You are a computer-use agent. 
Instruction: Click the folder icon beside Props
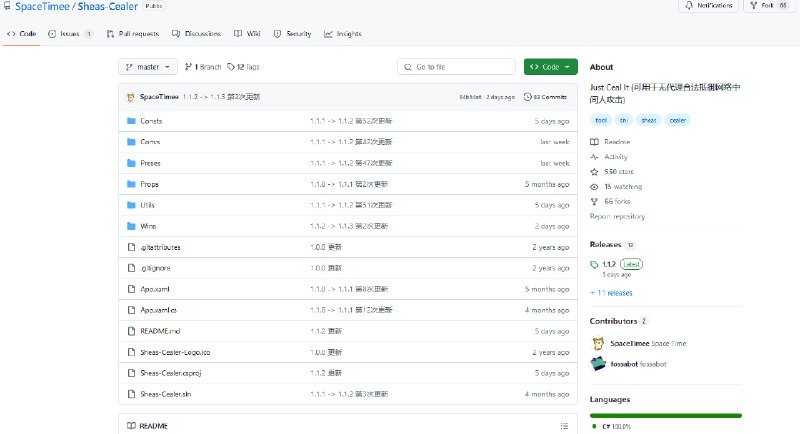click(x=131, y=184)
